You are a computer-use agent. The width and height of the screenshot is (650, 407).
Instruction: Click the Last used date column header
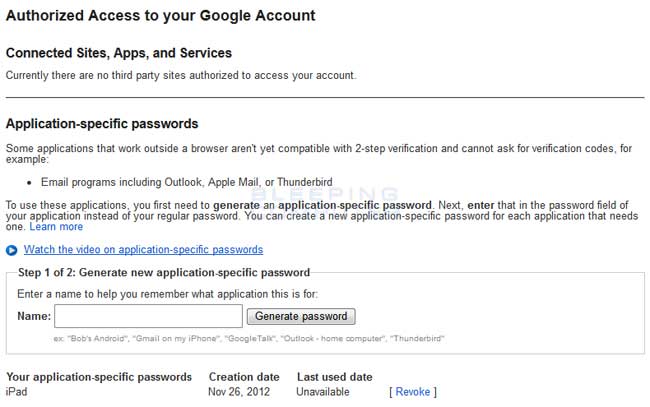tap(335, 377)
